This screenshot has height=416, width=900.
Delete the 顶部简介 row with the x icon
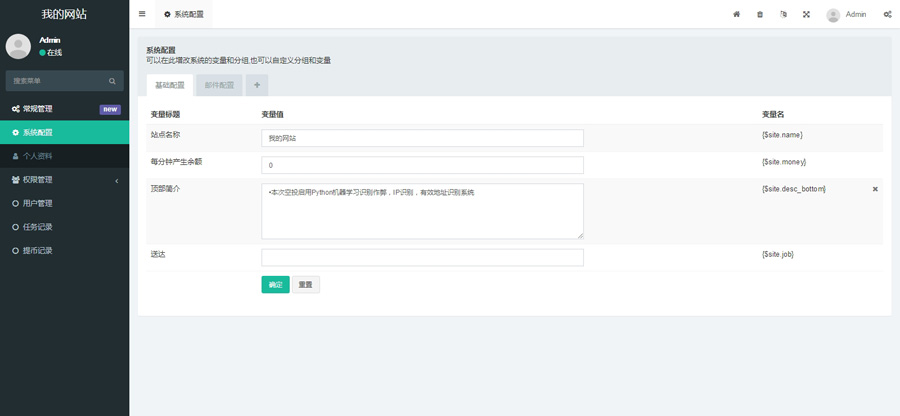coord(875,189)
